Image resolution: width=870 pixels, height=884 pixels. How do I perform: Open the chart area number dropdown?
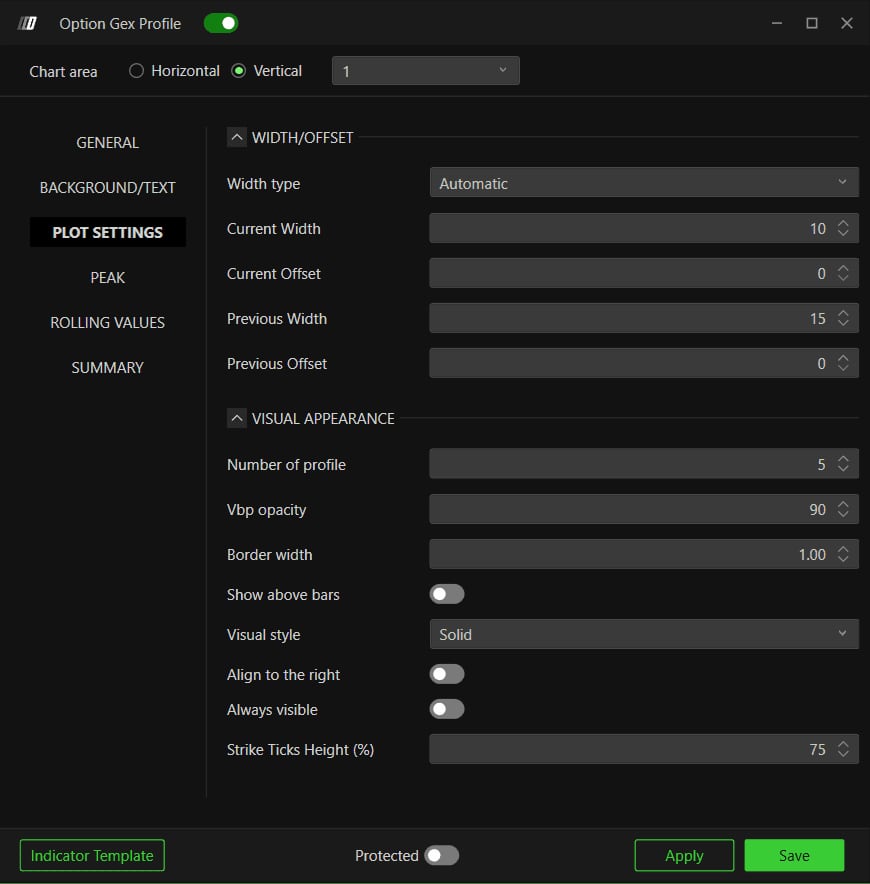(x=426, y=71)
